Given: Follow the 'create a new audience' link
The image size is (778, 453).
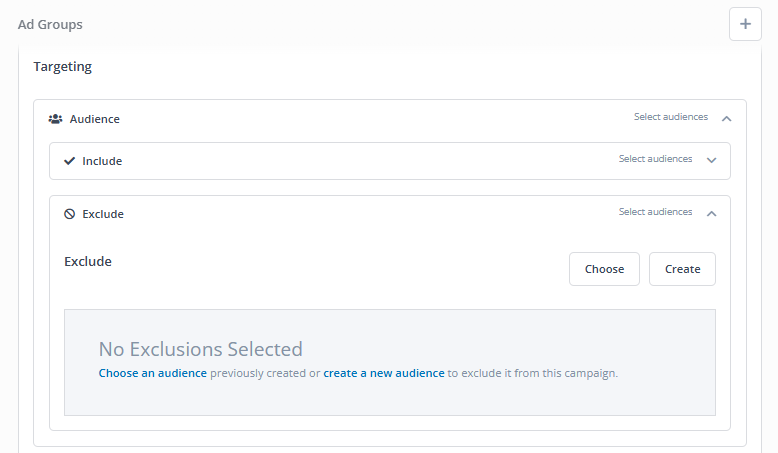Looking at the screenshot, I should 384,373.
